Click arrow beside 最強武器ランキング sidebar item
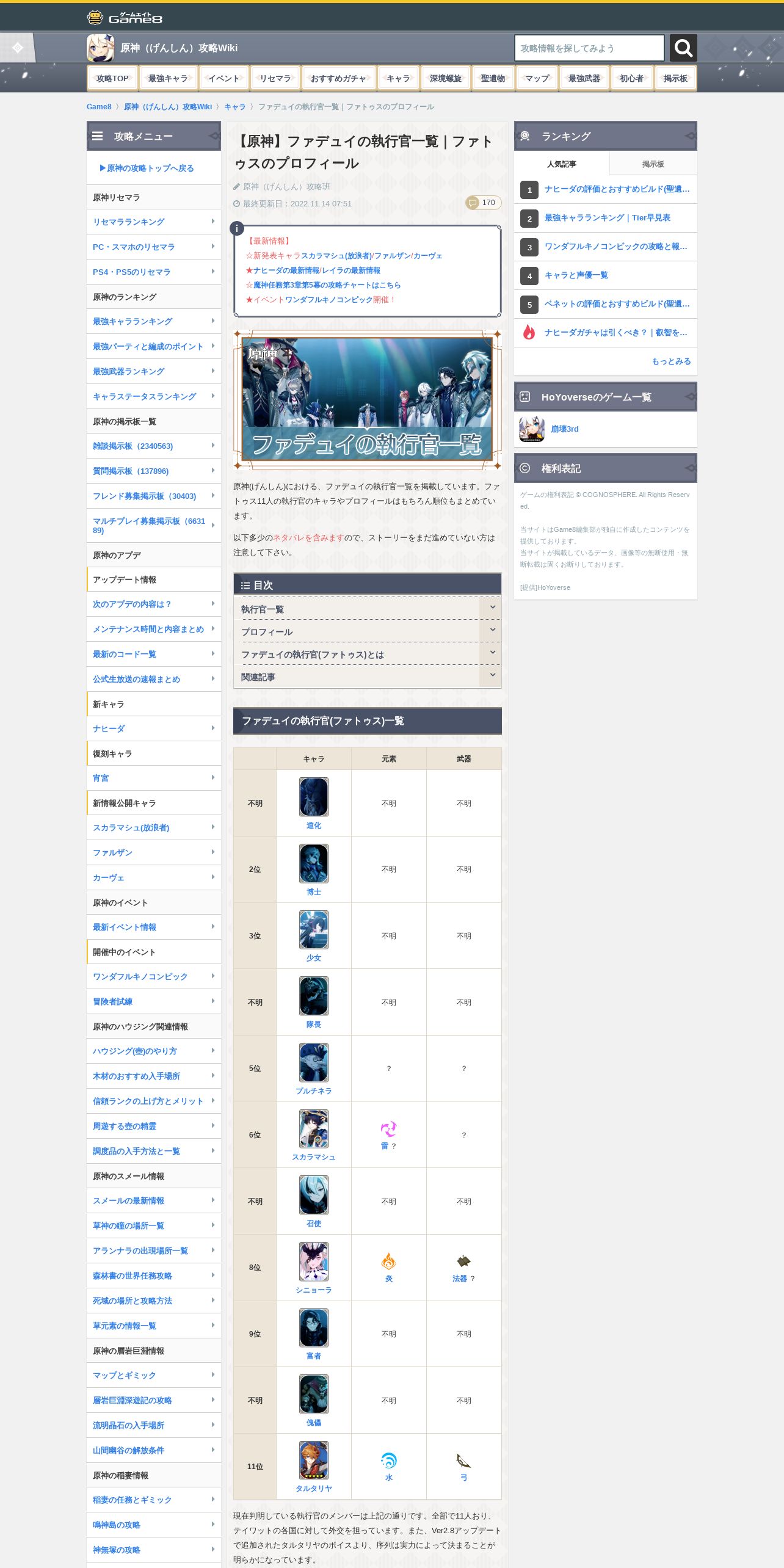 coord(213,371)
